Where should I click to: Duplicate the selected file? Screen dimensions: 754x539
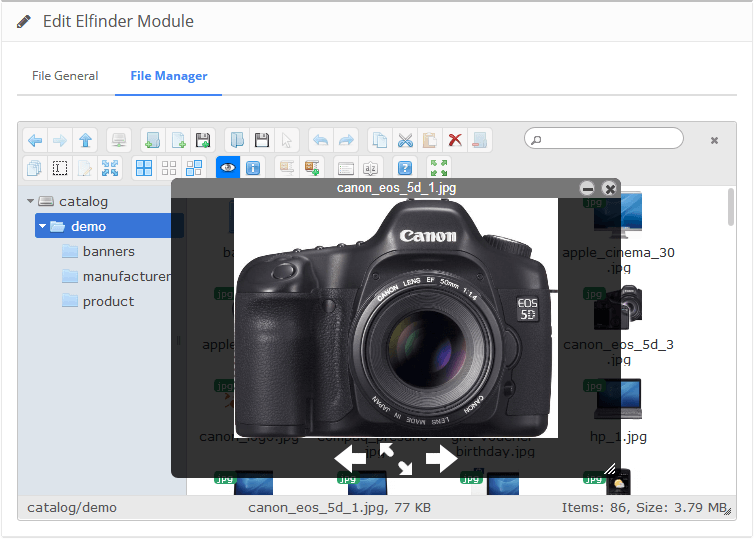pyautogui.click(x=35, y=168)
